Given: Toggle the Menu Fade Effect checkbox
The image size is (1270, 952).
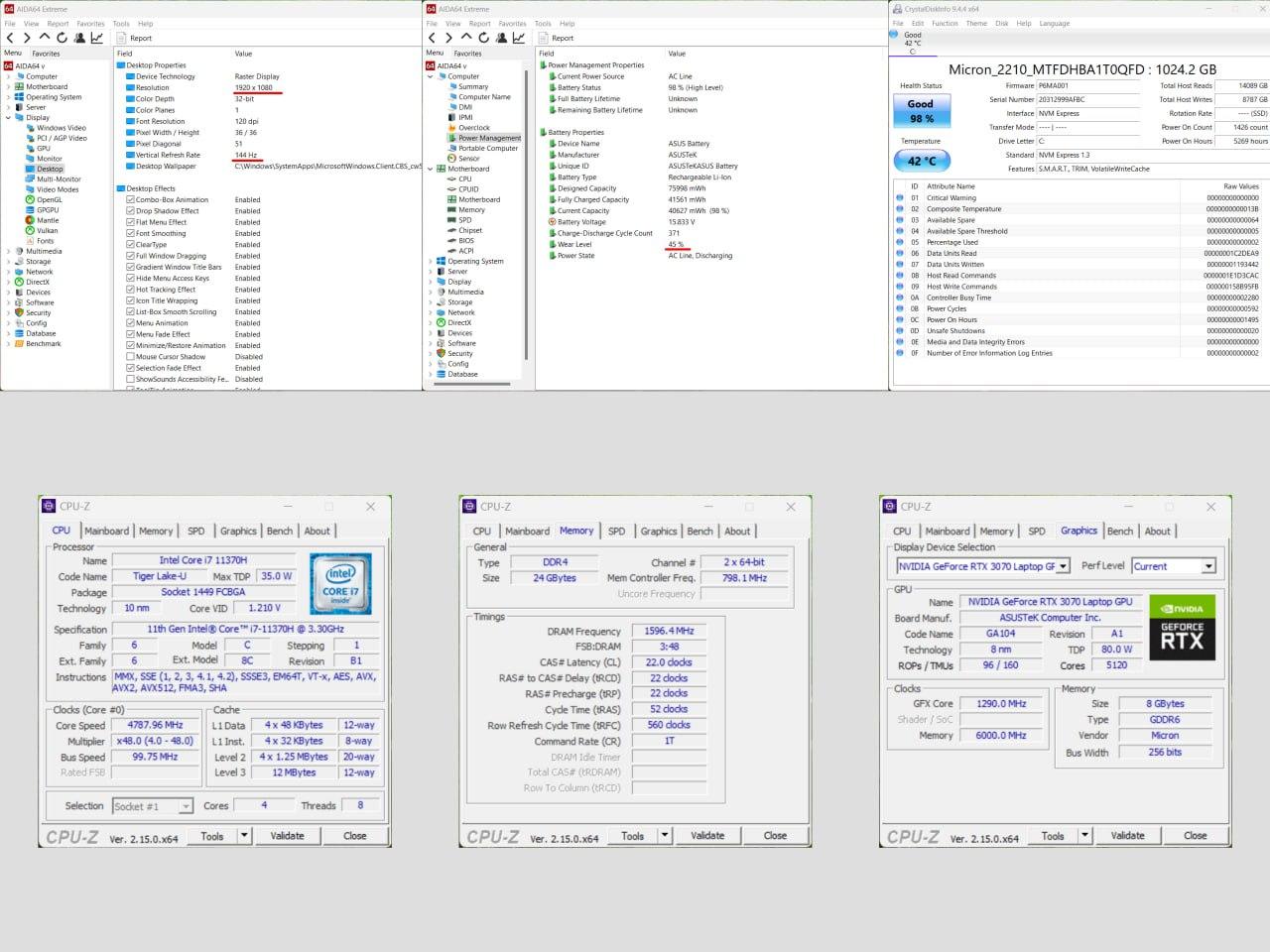Looking at the screenshot, I should tap(130, 334).
